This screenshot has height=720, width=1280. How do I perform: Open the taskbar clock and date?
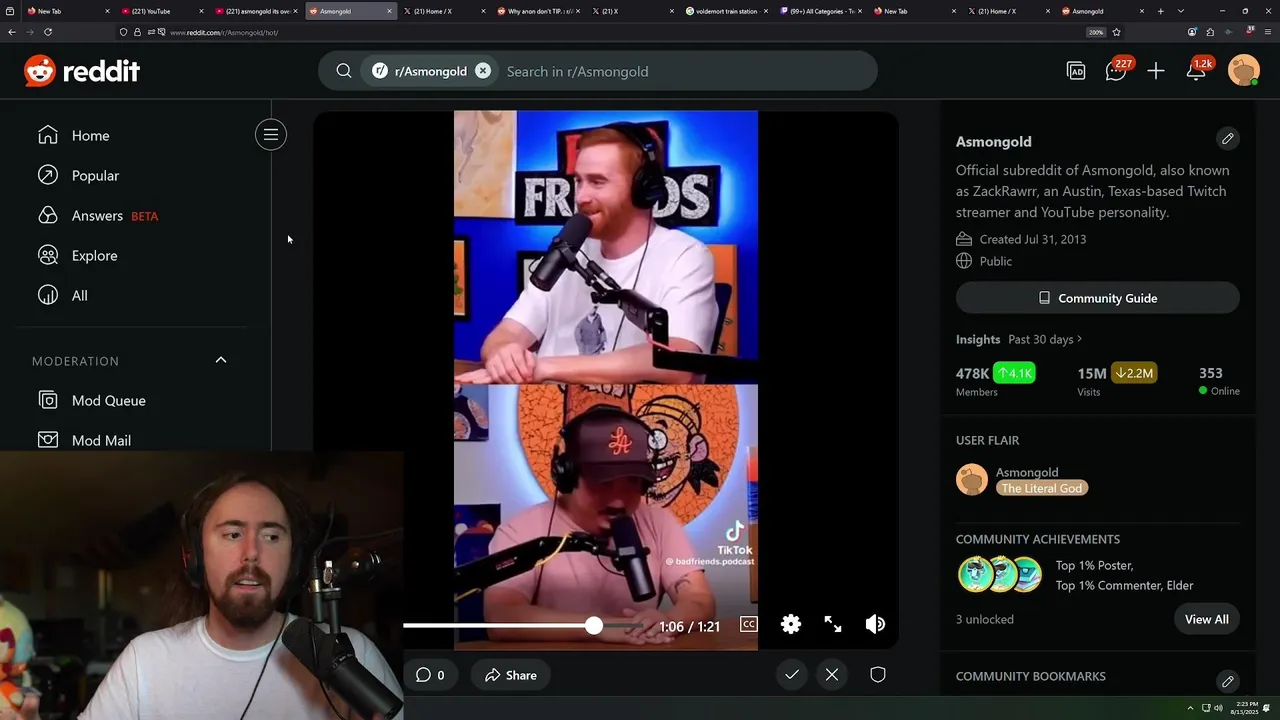point(1246,708)
